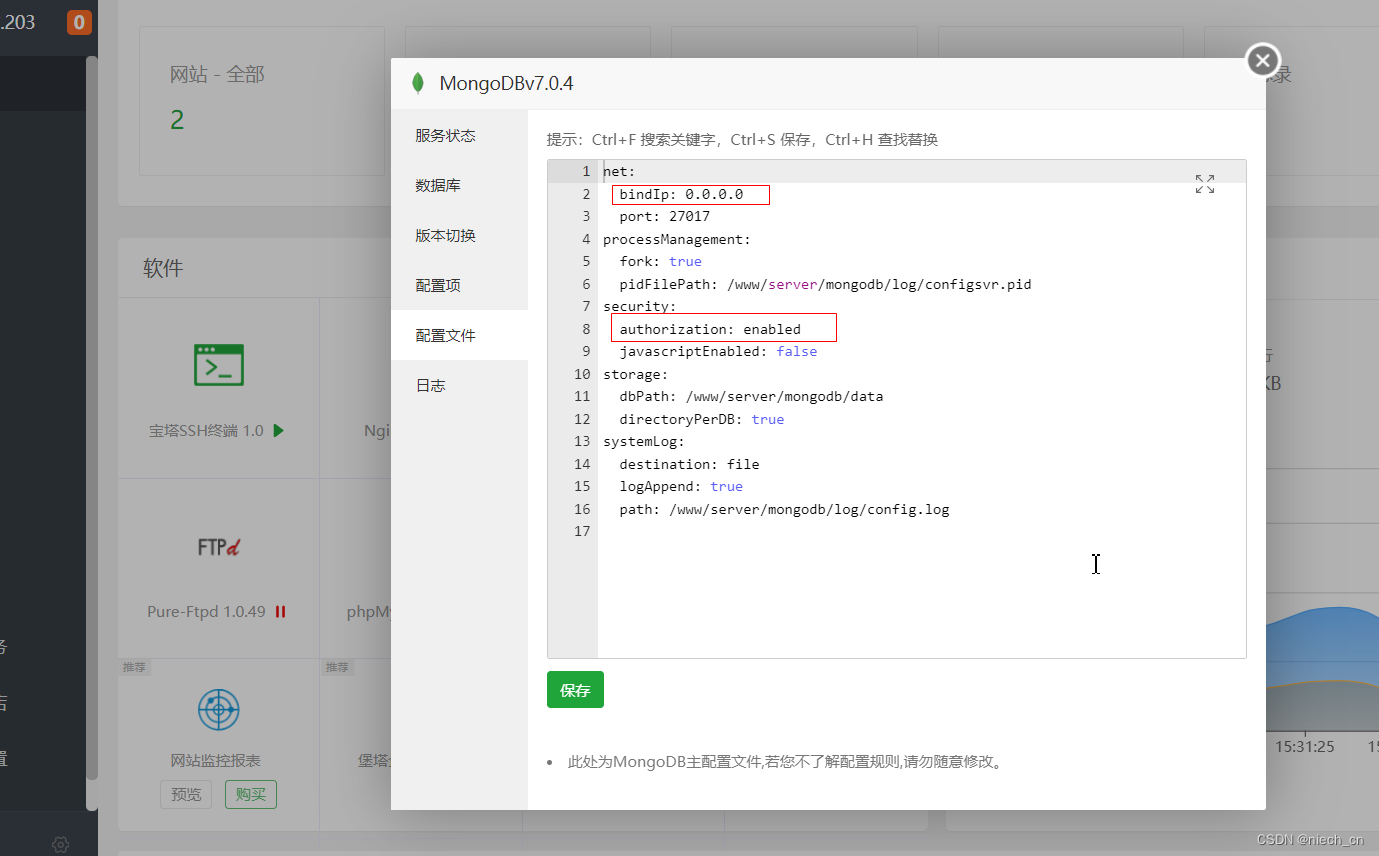Click the javascriptEnabled: false line
Screen dimensions: 1379x856
point(718,351)
